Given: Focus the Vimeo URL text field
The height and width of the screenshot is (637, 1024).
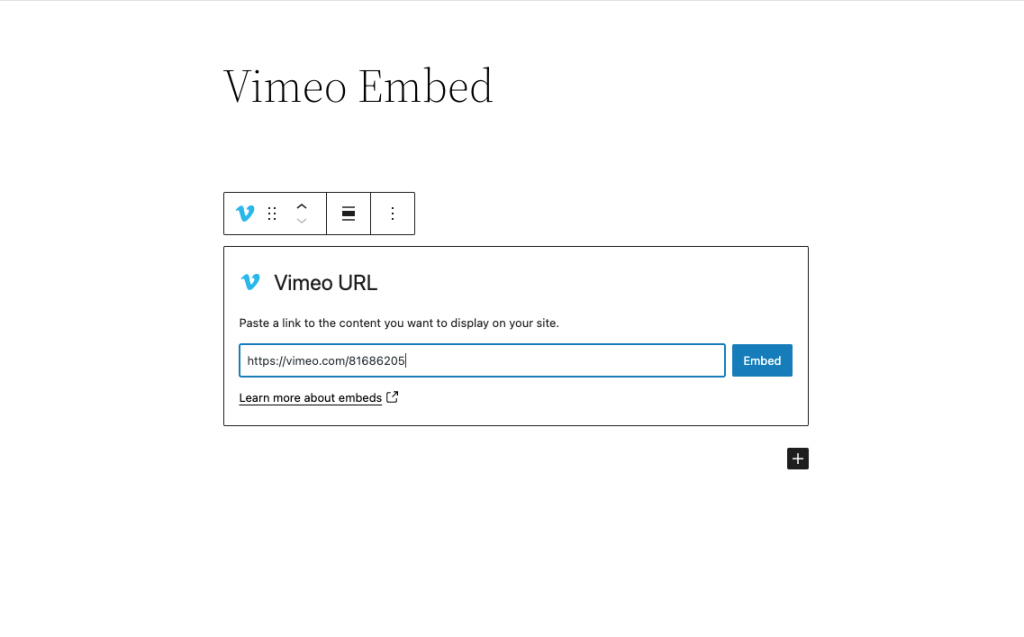Looking at the screenshot, I should tap(480, 360).
